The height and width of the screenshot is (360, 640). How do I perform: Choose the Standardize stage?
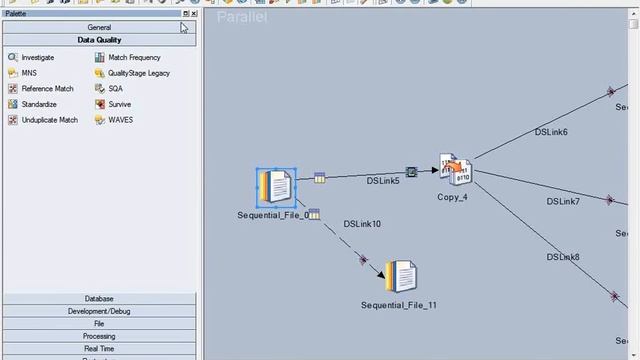click(32, 104)
